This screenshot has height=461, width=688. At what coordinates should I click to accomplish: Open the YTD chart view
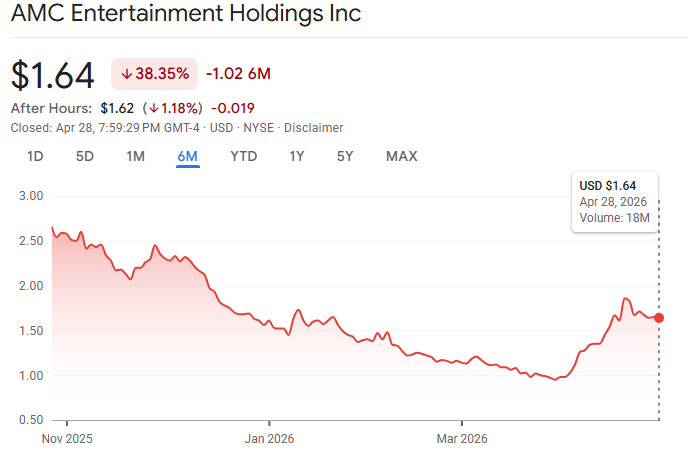244,157
